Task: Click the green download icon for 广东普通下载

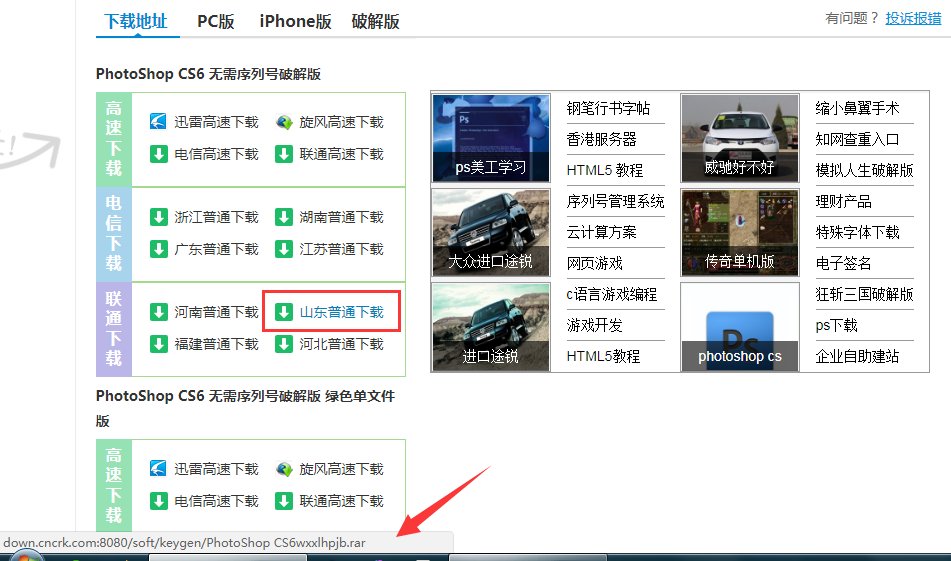Action: click(158, 249)
